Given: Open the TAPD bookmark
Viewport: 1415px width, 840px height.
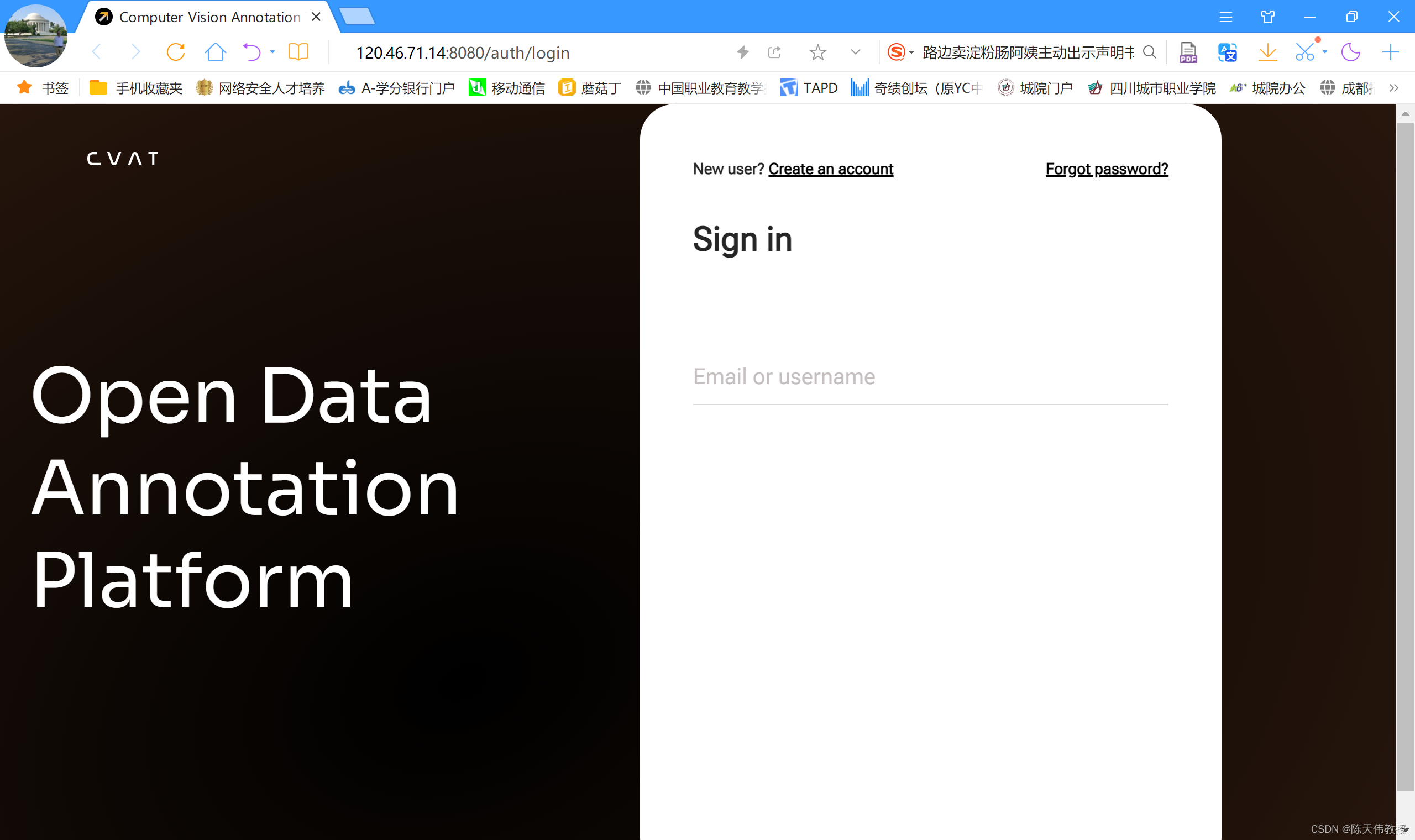Looking at the screenshot, I should [x=809, y=88].
